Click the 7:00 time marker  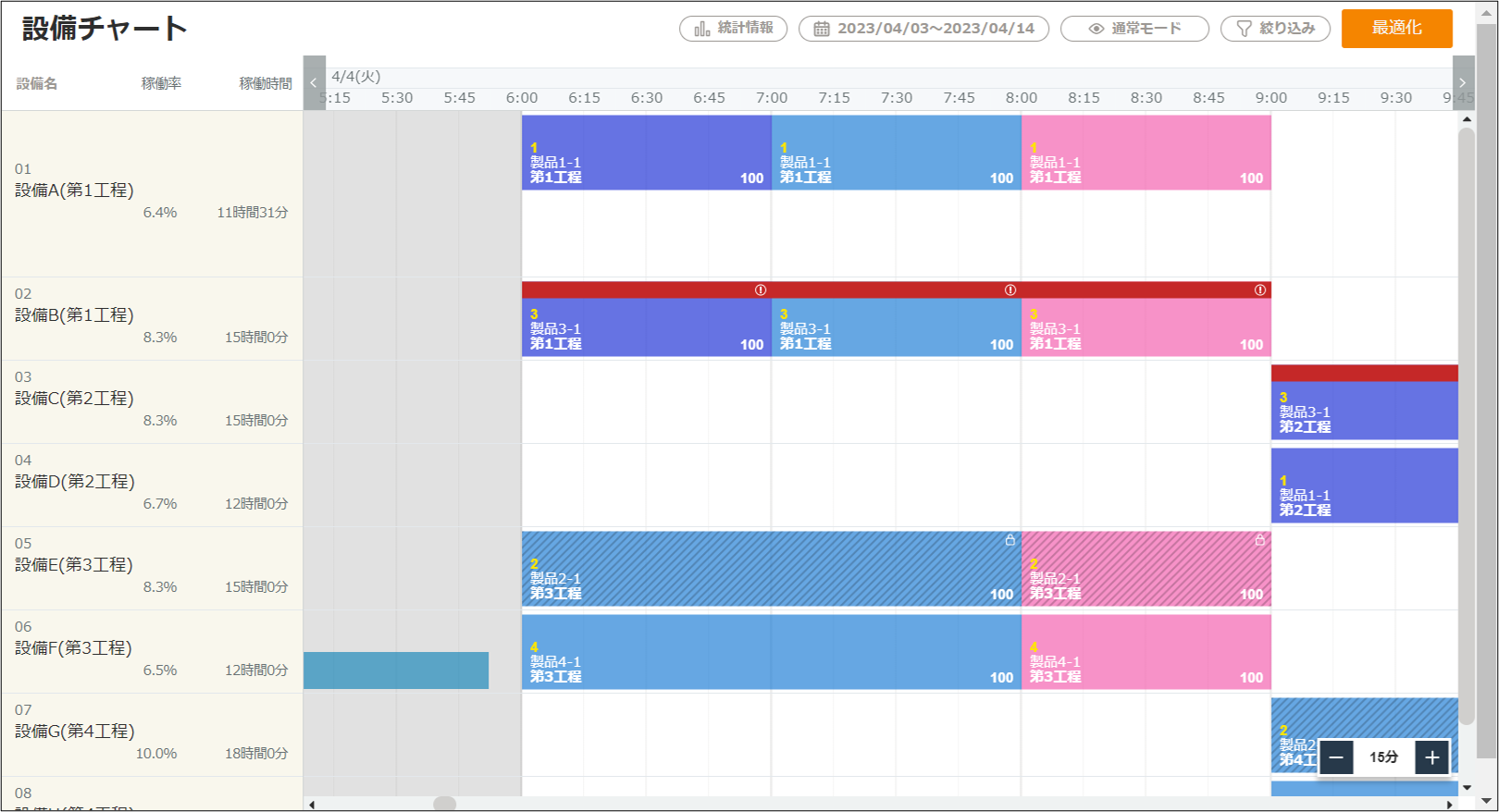[772, 98]
